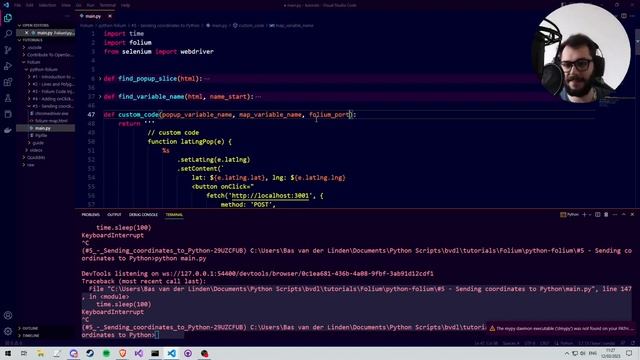Image resolution: width=640 pixels, height=360 pixels.
Task: Expand the Outline section
Action: pos(30,328)
